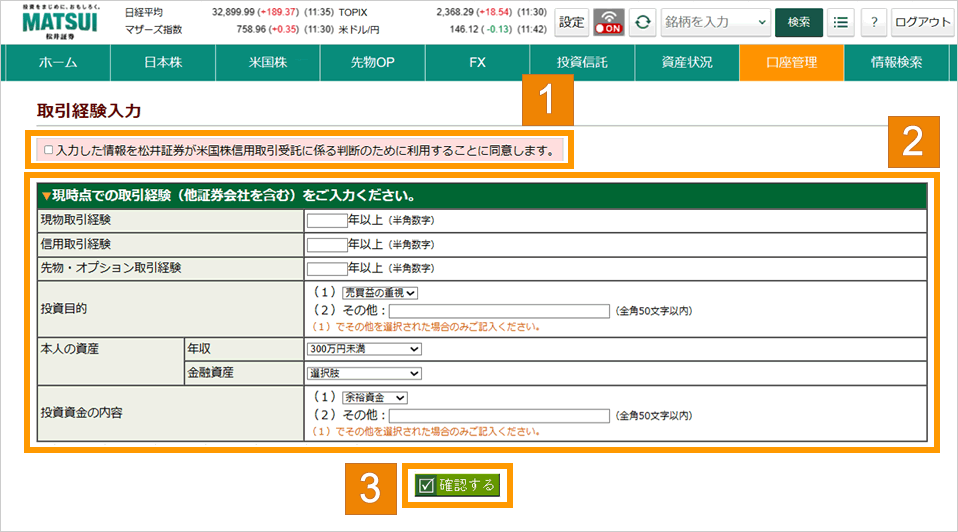Click the 検索 search button
Image resolution: width=958 pixels, height=532 pixels.
[798, 22]
